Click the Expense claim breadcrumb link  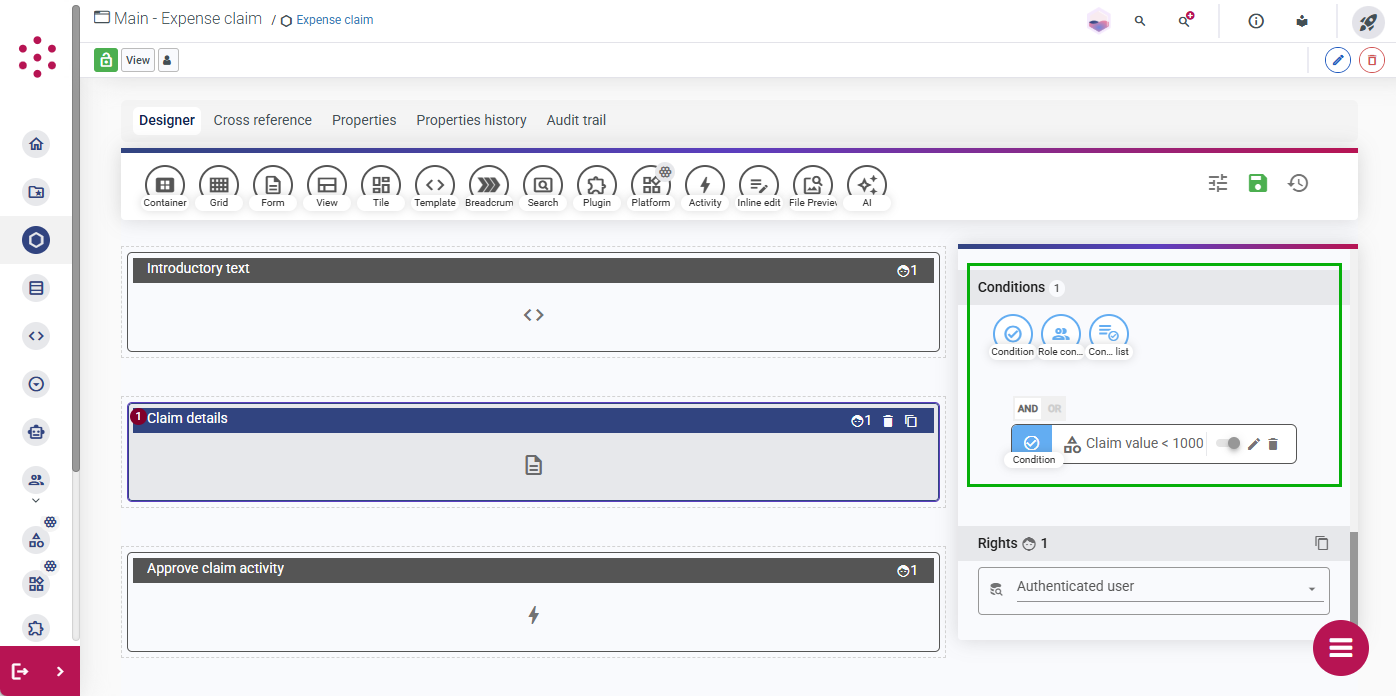tap(335, 20)
